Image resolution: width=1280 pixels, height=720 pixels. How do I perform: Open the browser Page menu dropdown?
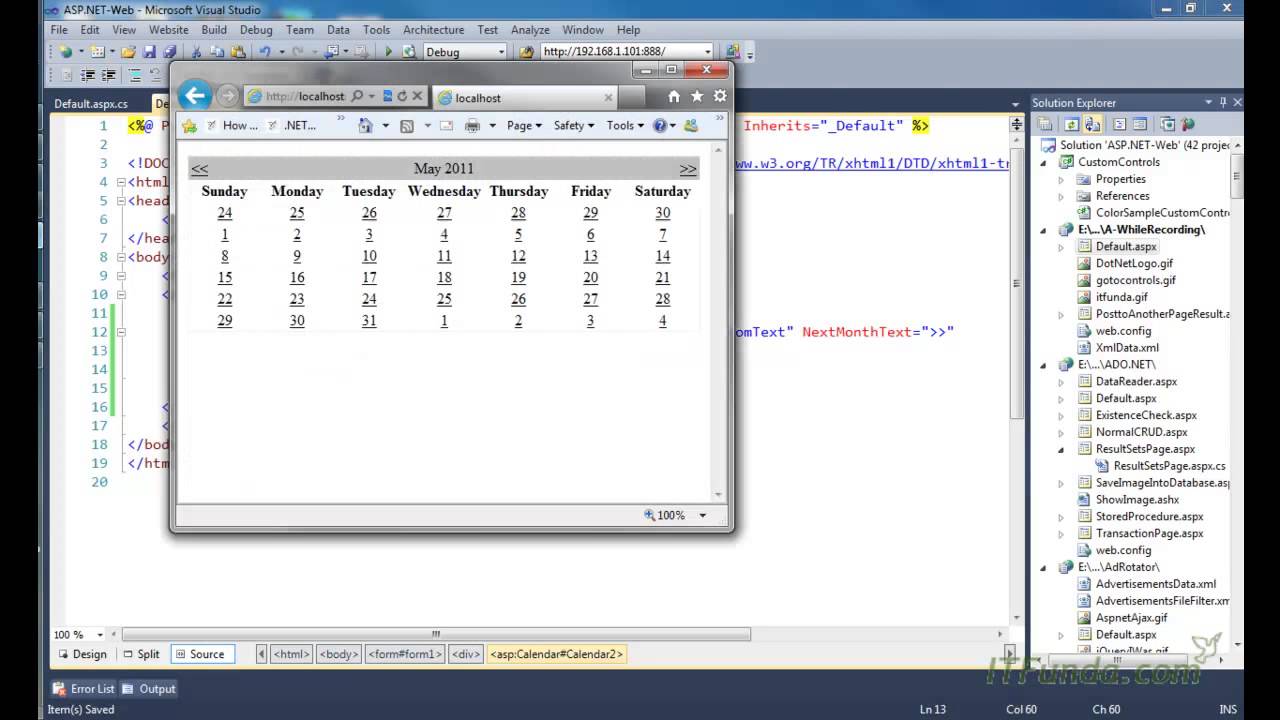(x=524, y=125)
